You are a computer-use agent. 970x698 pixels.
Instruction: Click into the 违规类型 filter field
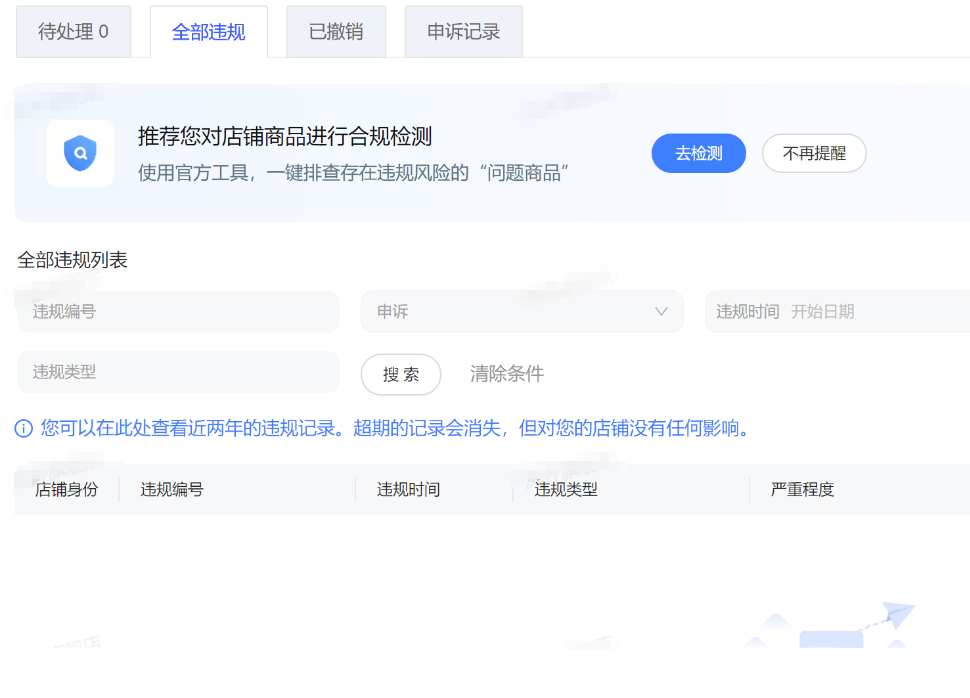pos(178,372)
